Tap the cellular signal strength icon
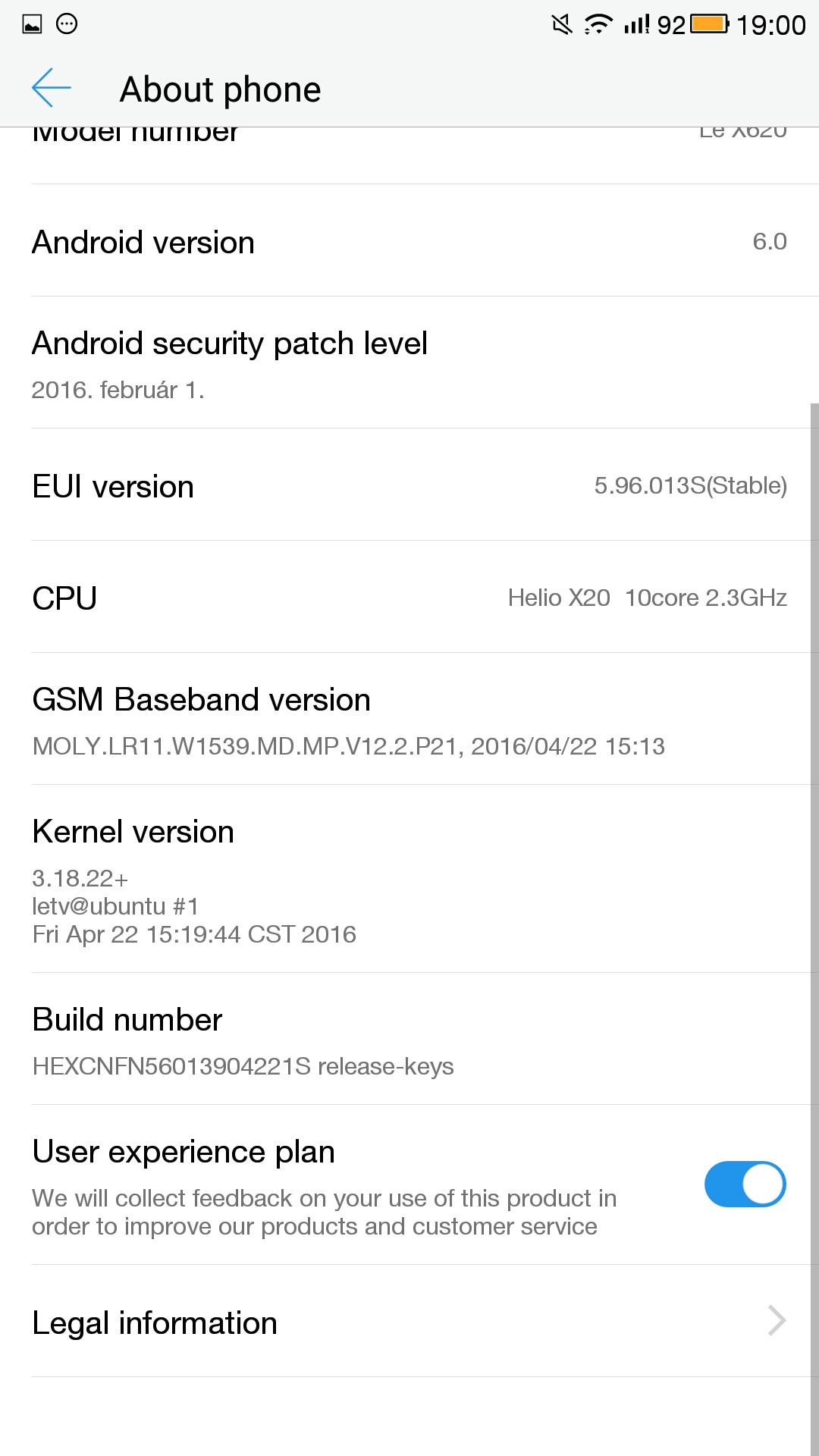The width and height of the screenshot is (819, 1456). pyautogui.click(x=636, y=25)
